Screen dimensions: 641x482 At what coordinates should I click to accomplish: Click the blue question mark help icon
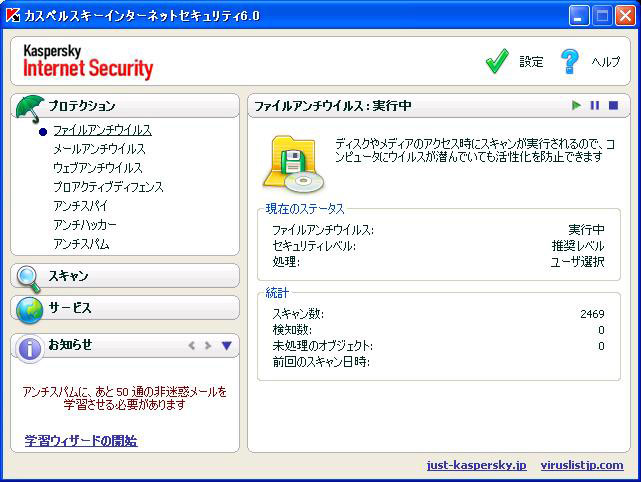[x=570, y=61]
